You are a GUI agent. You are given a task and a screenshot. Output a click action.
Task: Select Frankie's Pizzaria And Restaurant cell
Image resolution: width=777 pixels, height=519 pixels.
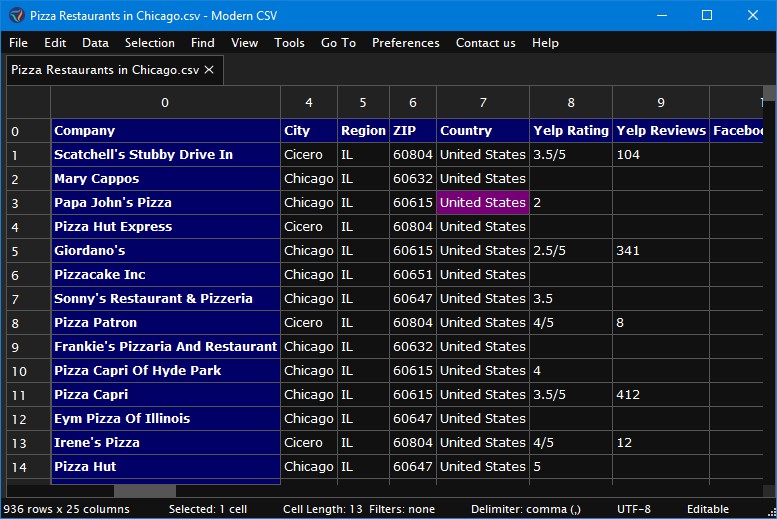[x=166, y=346]
